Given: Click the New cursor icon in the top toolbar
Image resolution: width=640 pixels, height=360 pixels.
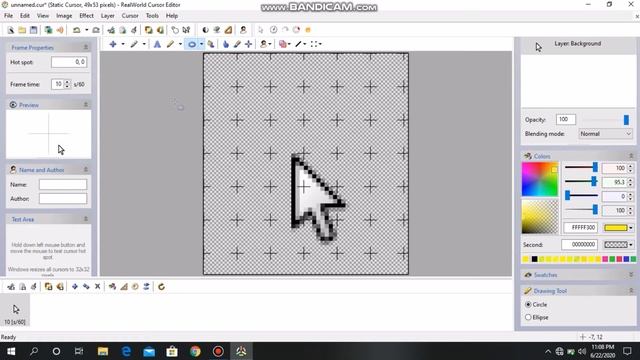Looking at the screenshot, I should pos(11,30).
